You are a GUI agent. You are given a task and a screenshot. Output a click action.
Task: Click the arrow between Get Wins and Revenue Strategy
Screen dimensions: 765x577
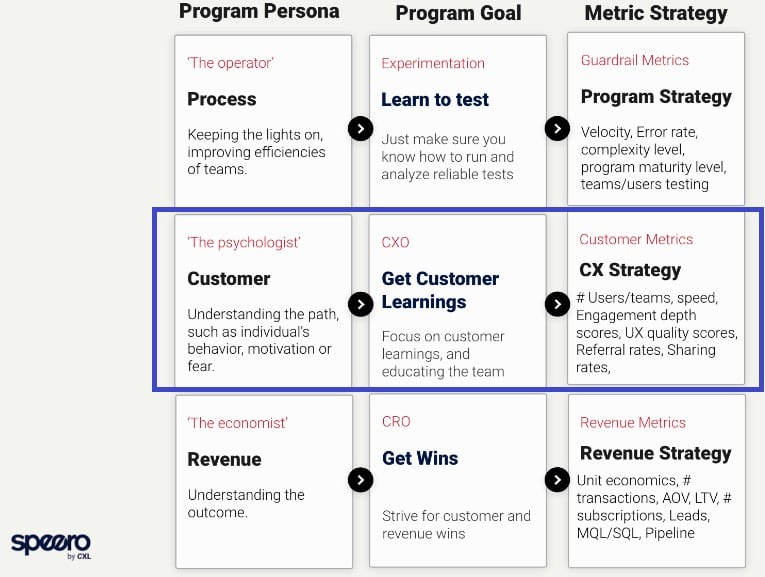557,480
